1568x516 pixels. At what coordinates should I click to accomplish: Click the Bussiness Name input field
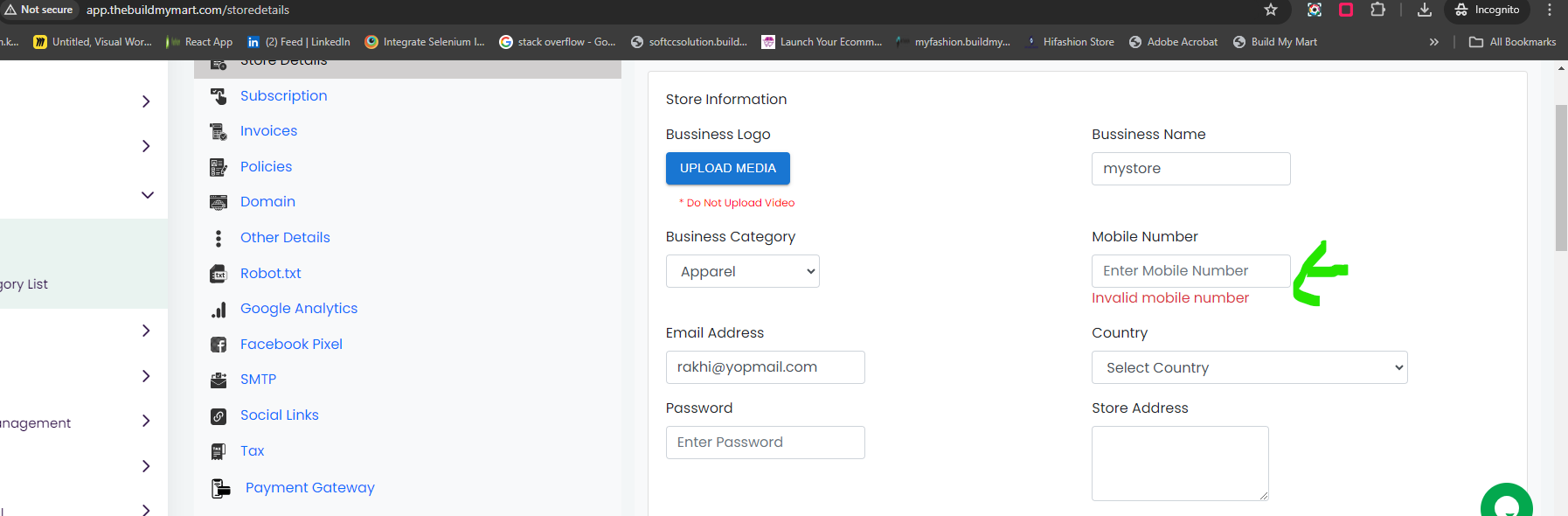click(1191, 169)
